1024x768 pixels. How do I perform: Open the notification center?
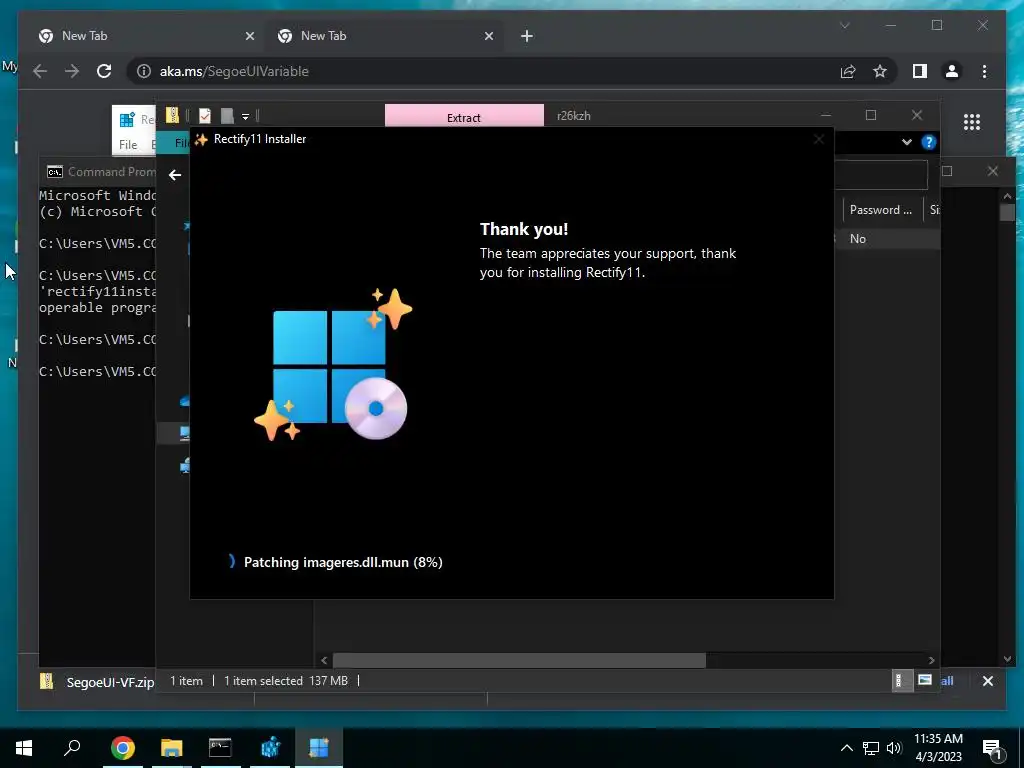click(992, 749)
